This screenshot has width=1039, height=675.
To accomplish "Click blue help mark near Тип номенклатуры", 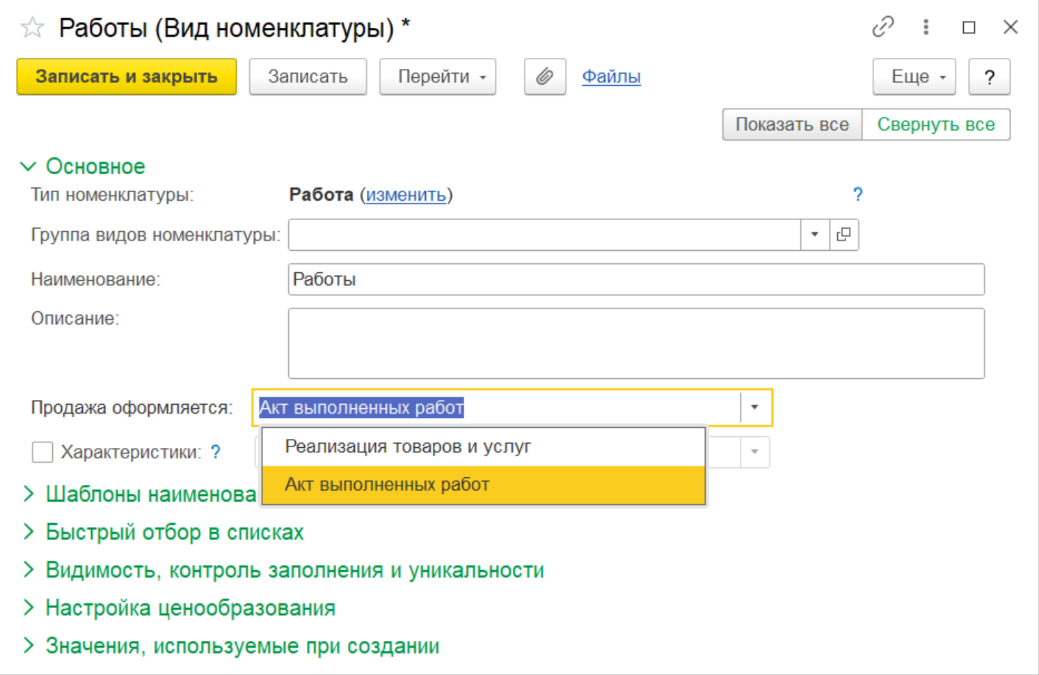I will point(857,195).
